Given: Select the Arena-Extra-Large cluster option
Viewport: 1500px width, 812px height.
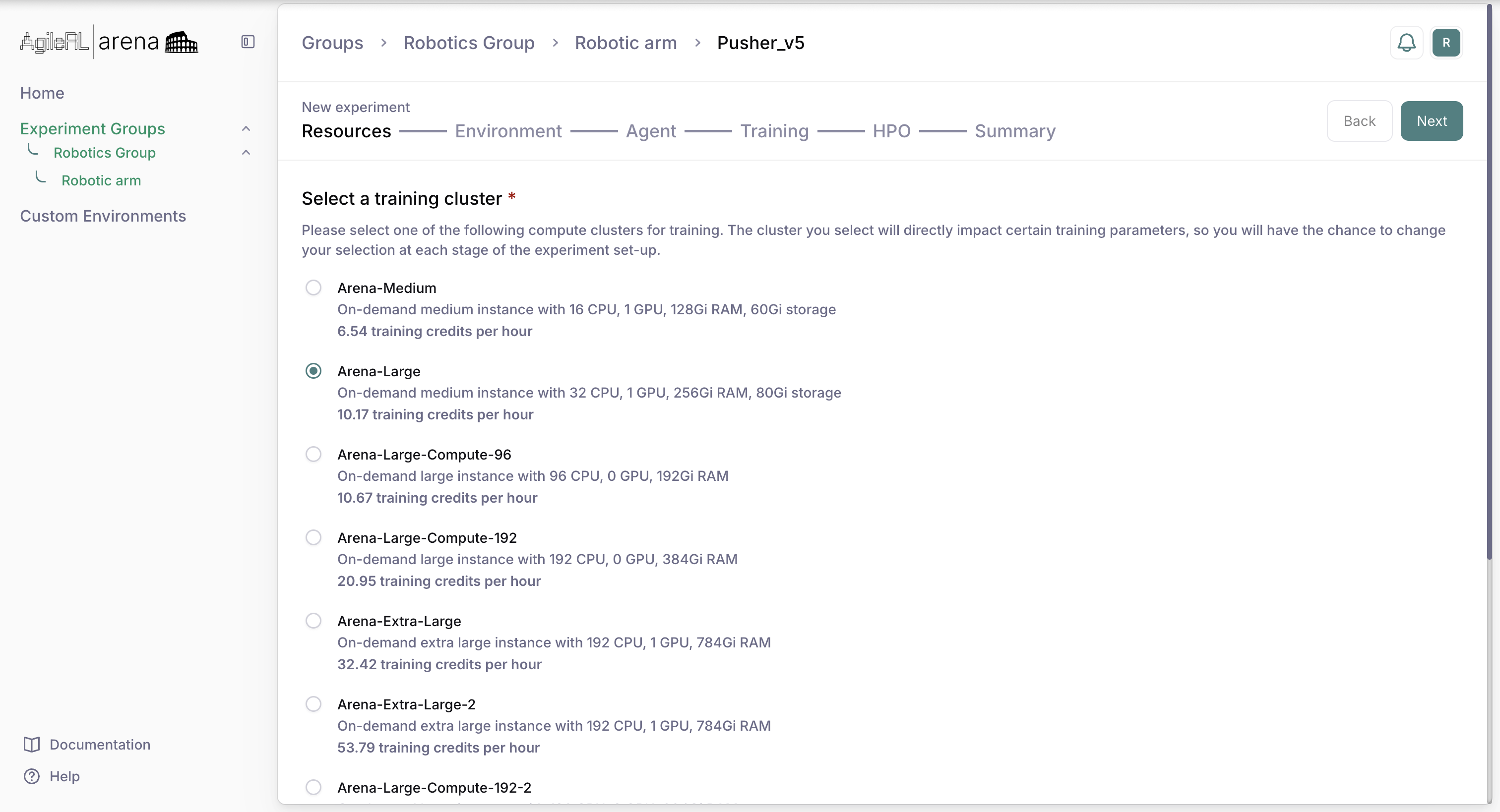Looking at the screenshot, I should 313,620.
